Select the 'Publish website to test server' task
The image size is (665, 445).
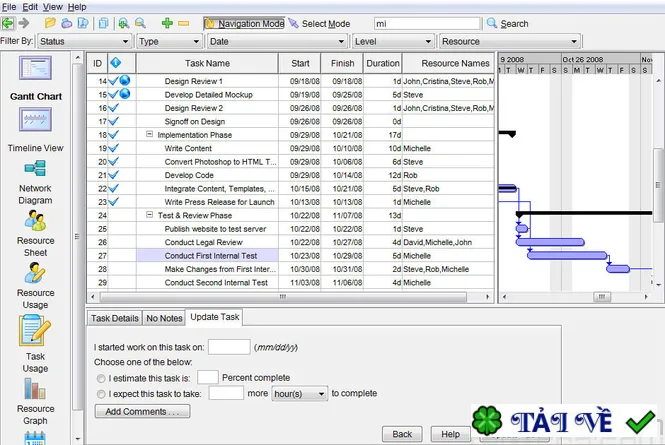(x=215, y=229)
